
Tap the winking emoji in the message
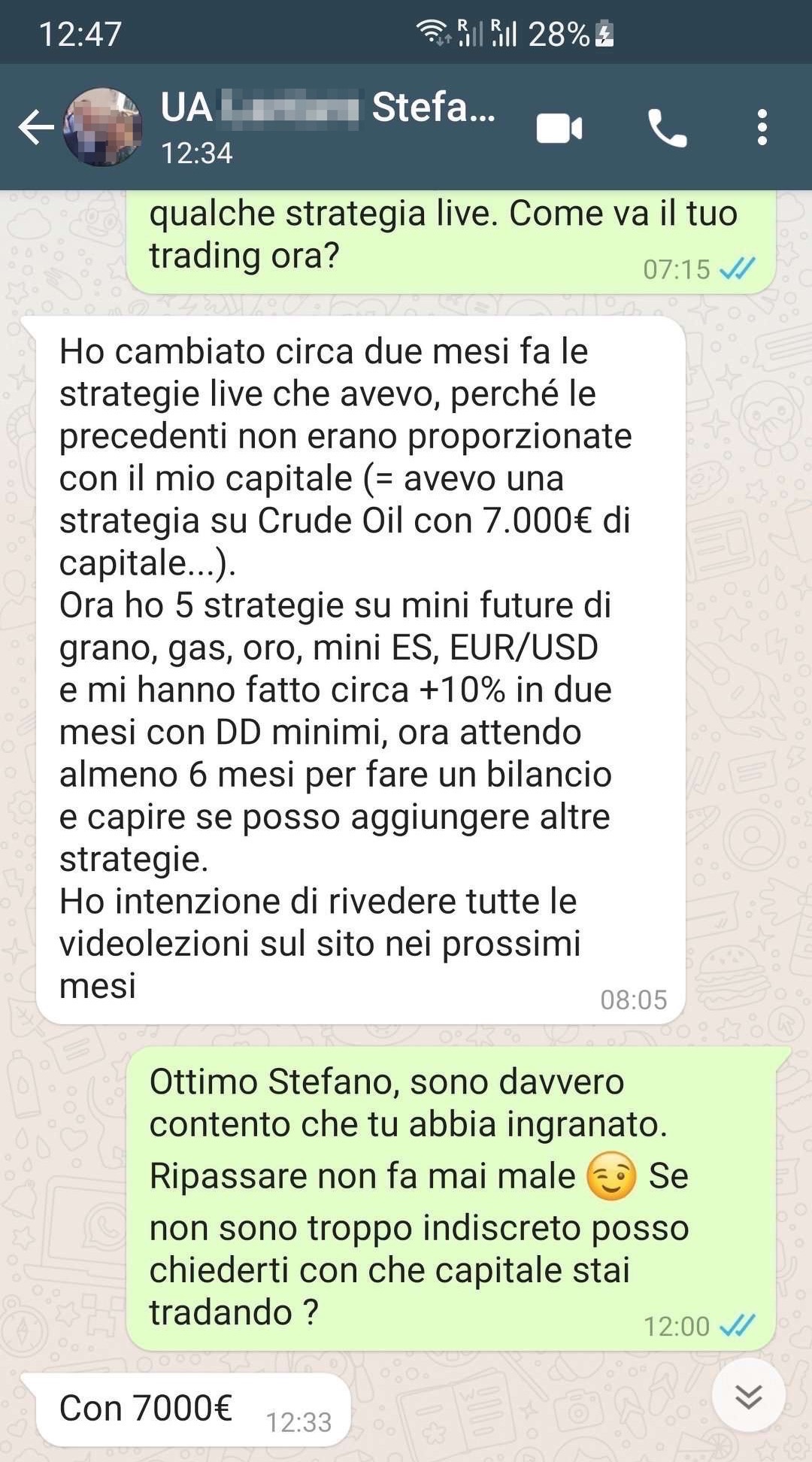(611, 1175)
